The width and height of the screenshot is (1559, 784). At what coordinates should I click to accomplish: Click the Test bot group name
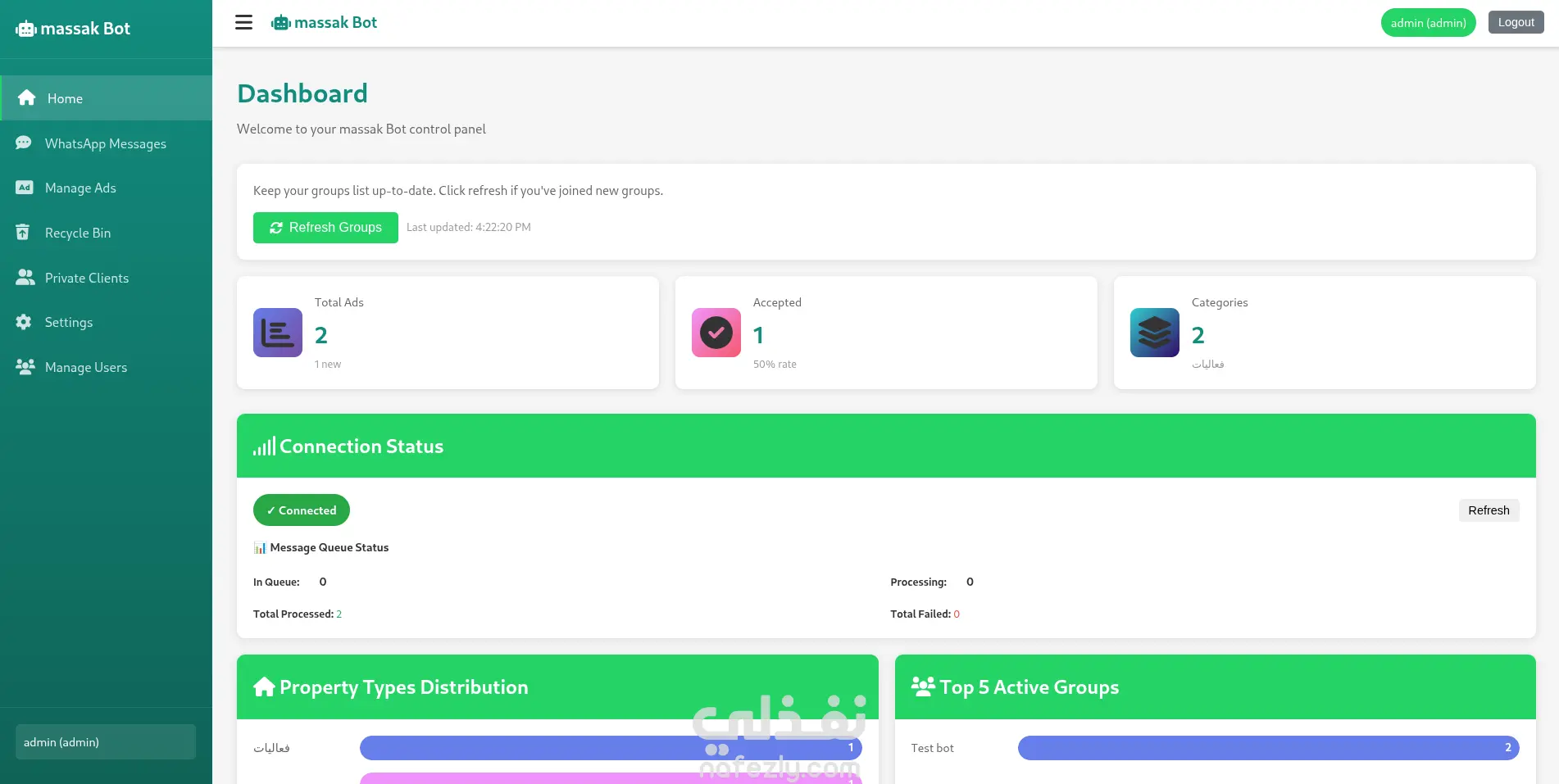pyautogui.click(x=933, y=748)
